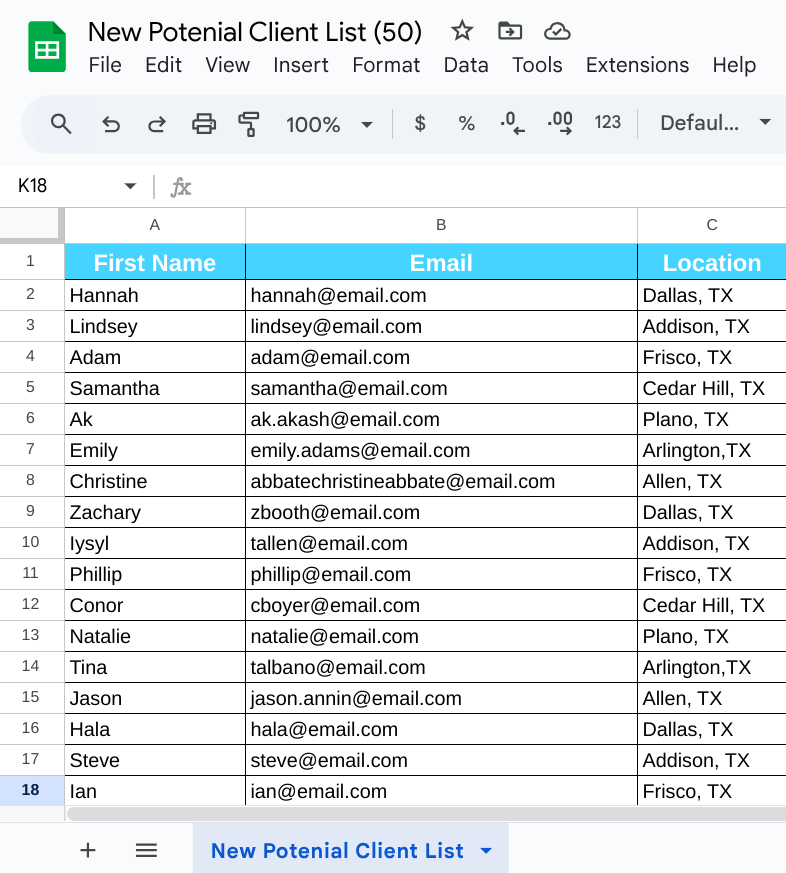Open the Data menu

point(466,65)
